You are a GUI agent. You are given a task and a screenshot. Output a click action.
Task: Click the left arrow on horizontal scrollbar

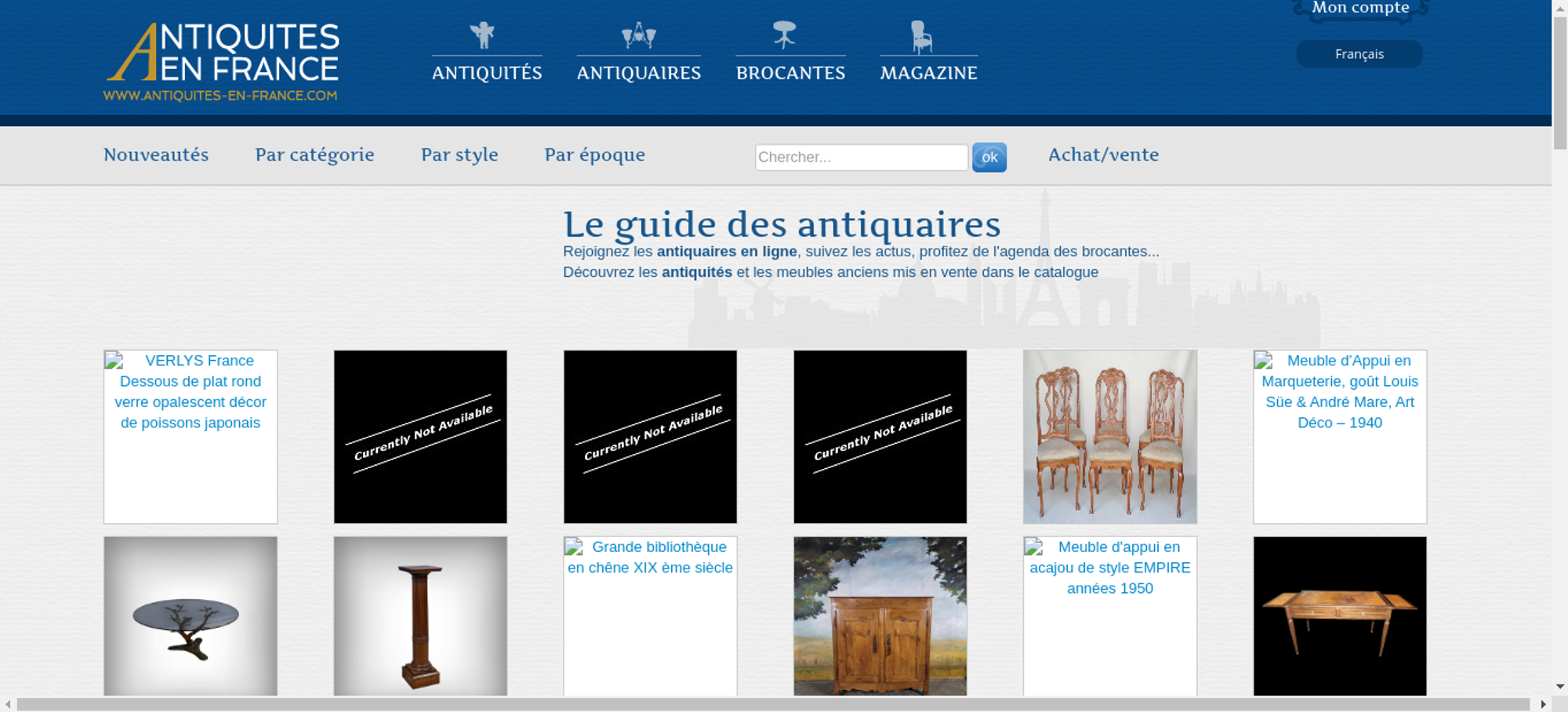[8, 704]
